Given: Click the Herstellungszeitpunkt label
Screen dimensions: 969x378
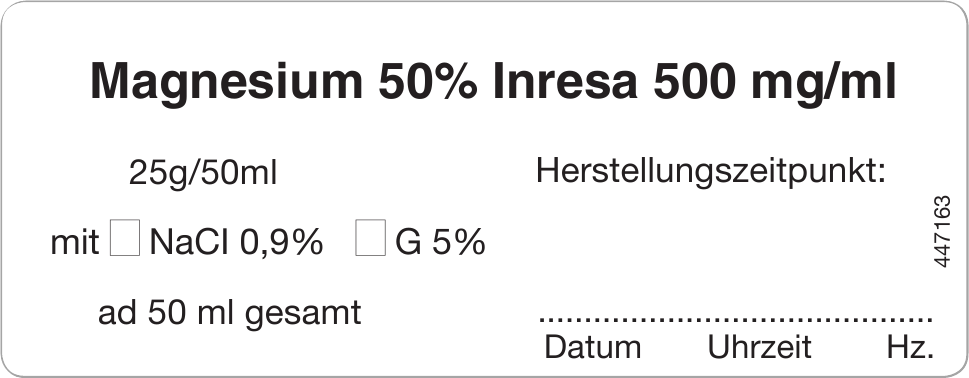Looking at the screenshot, I should [x=711, y=170].
